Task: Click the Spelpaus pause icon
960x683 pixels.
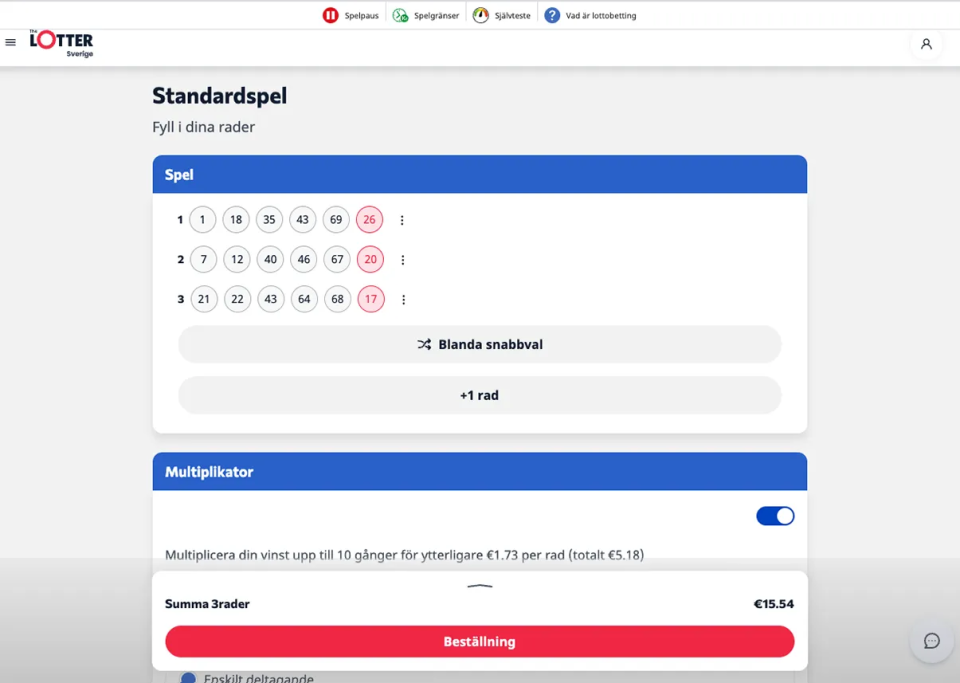Action: (x=330, y=15)
